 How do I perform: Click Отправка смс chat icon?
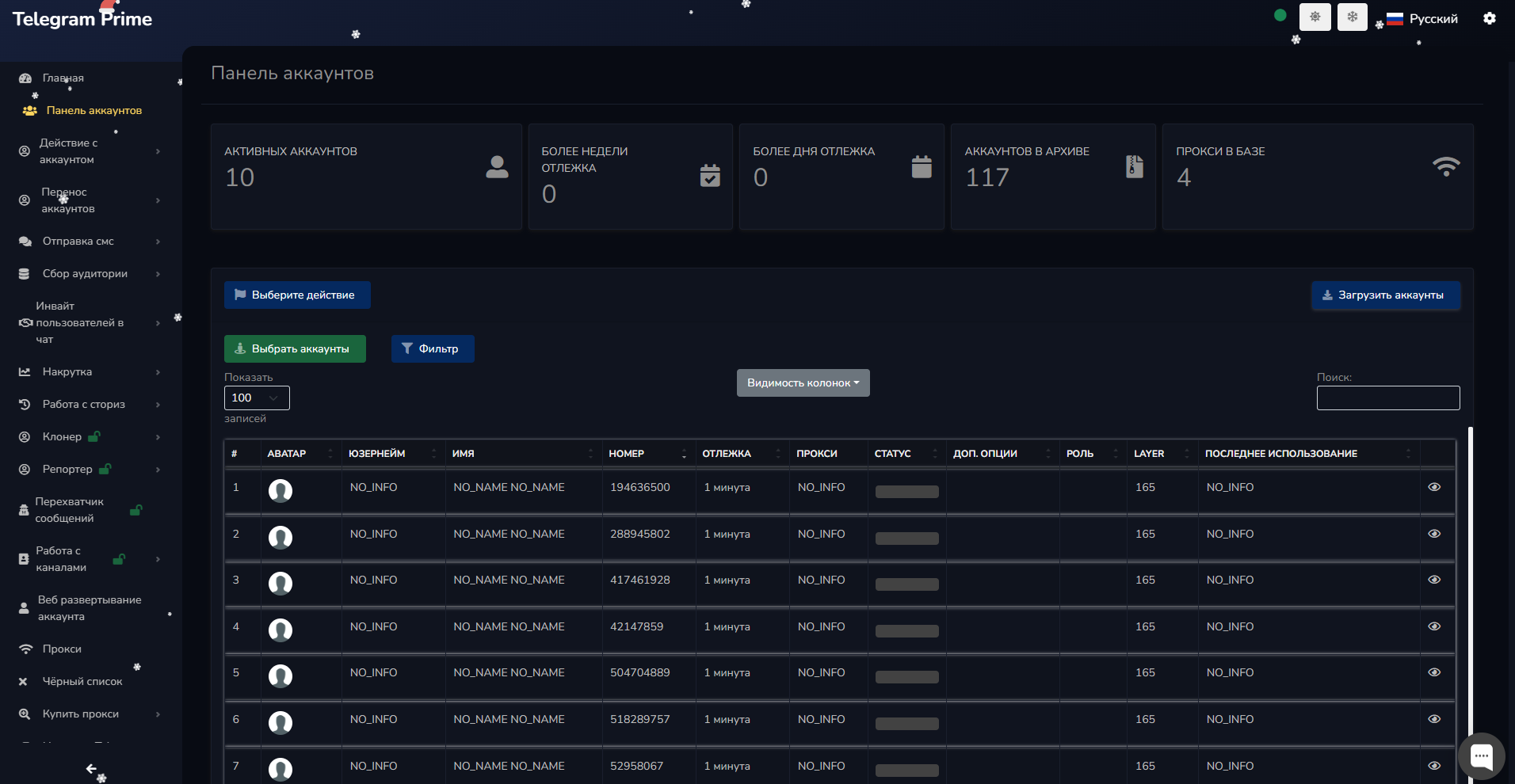click(x=25, y=241)
